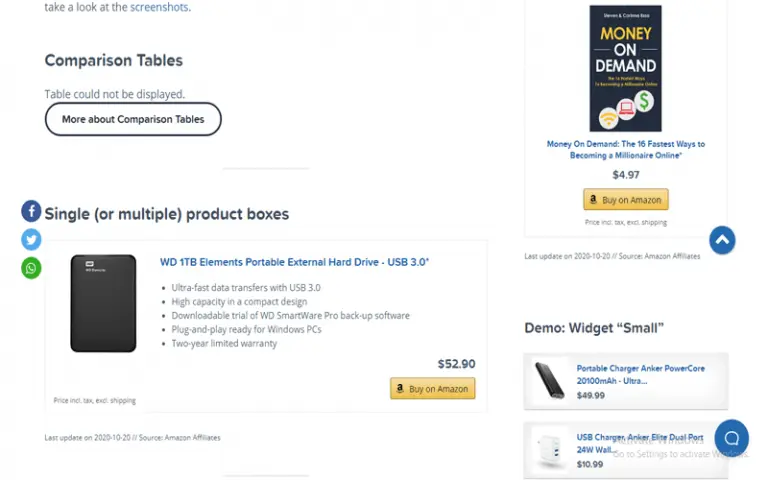Click More about Comparison Tables button
This screenshot has width=768, height=480.
[133, 119]
